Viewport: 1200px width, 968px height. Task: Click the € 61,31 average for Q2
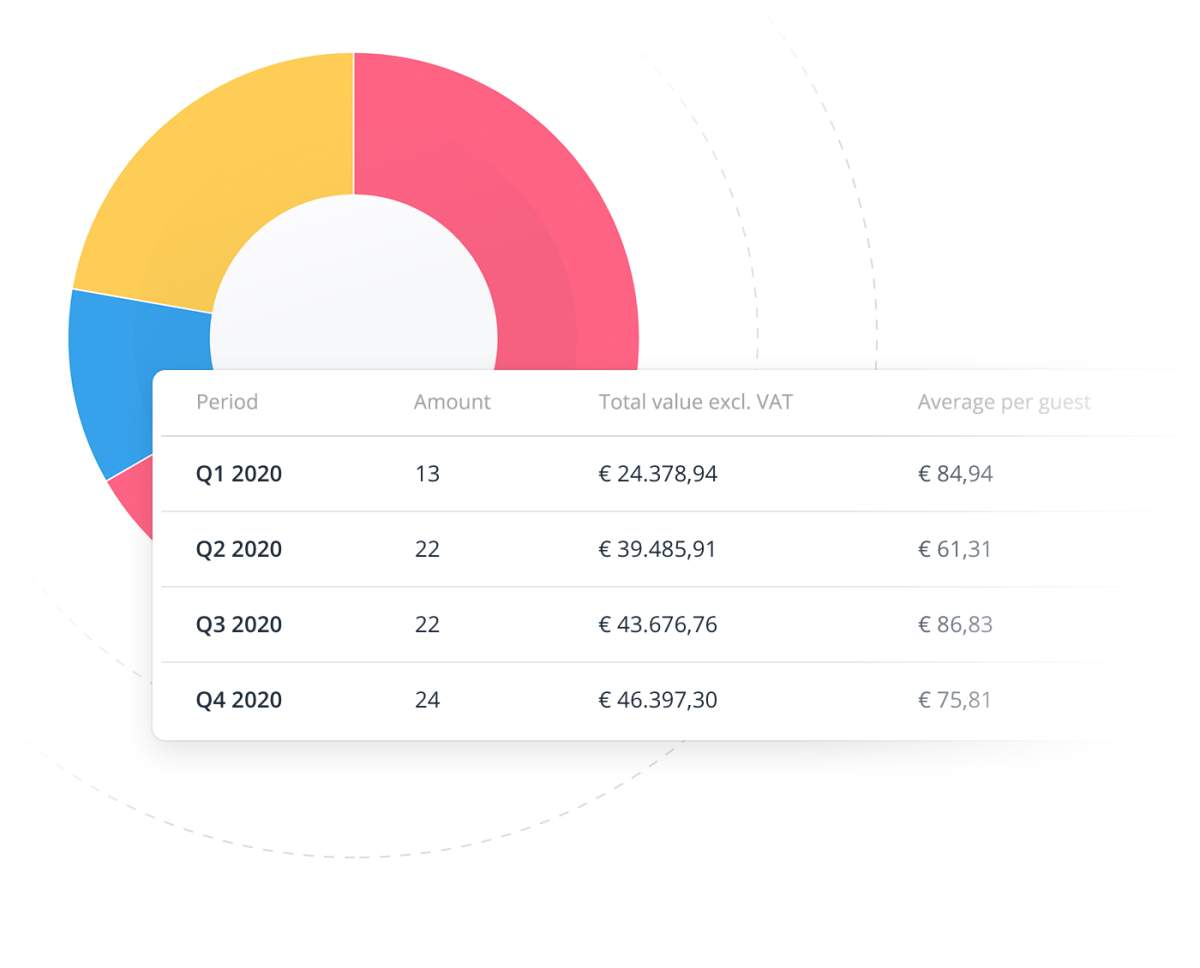pos(955,549)
